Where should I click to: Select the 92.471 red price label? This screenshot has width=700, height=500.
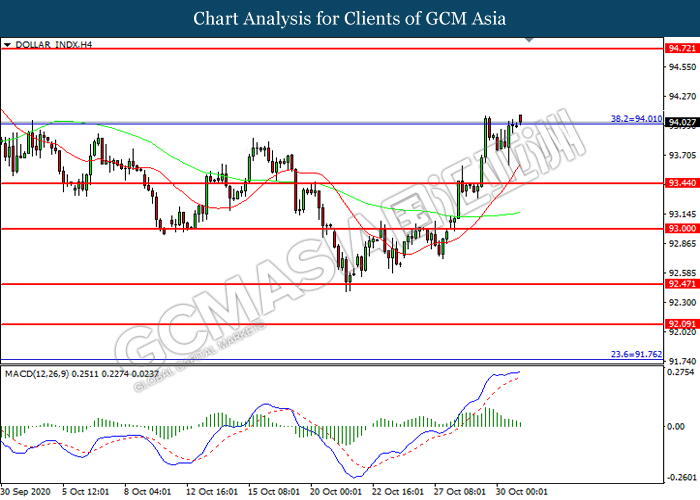[682, 284]
